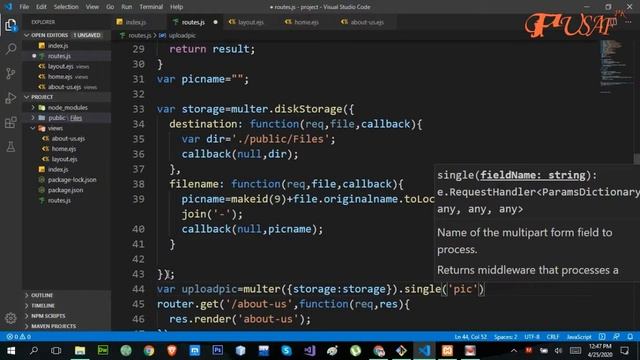Open the Help menu

click(176, 7)
